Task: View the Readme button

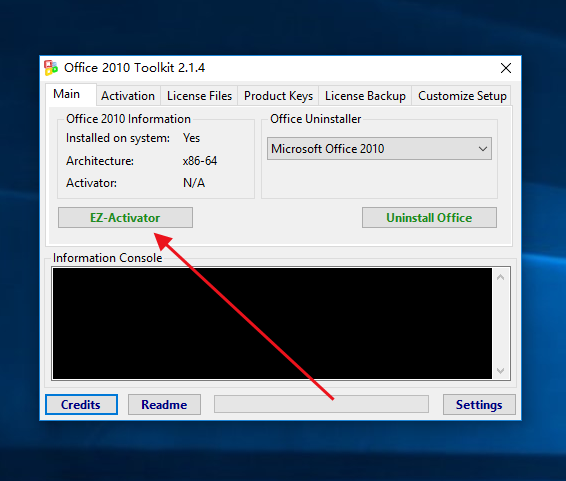Action: [x=164, y=405]
